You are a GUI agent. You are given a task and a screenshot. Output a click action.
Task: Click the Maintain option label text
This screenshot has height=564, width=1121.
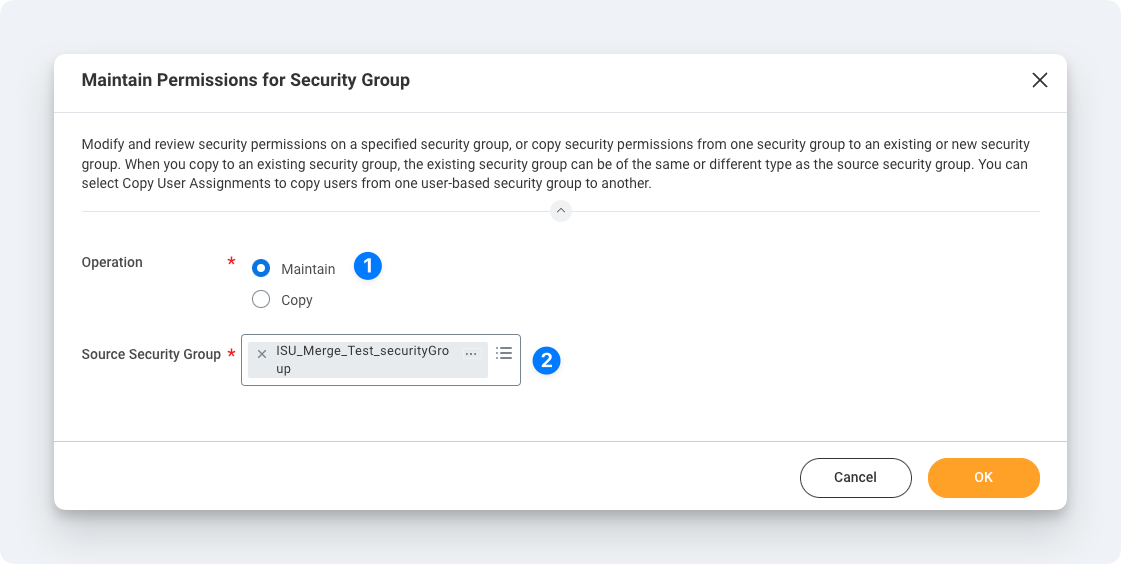click(308, 269)
